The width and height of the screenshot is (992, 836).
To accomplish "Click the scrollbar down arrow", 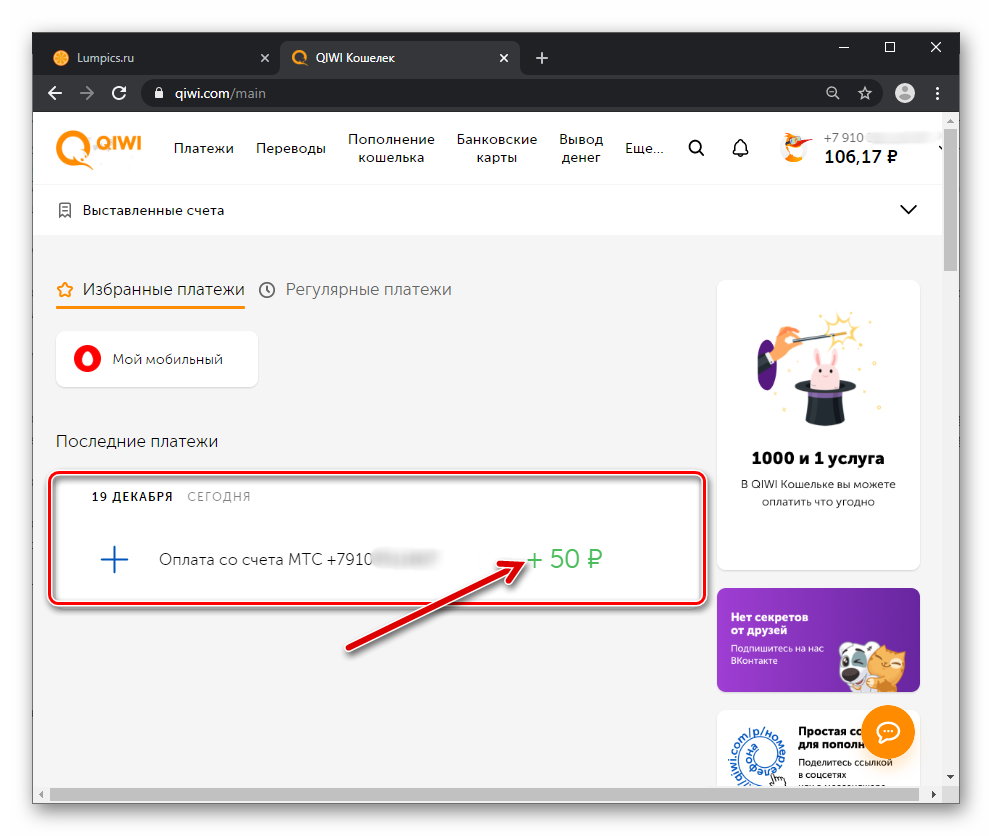I will [x=950, y=777].
